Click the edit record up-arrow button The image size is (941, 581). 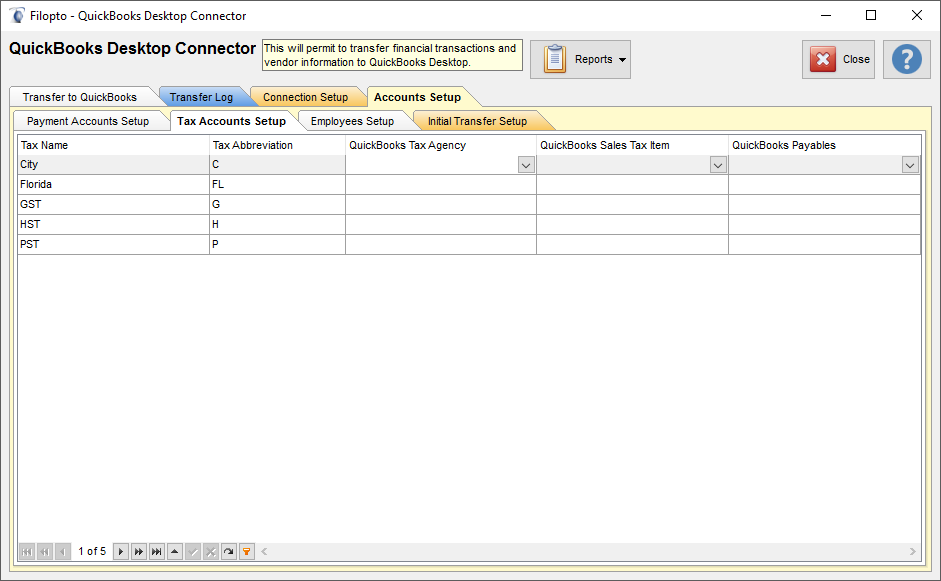coord(175,551)
